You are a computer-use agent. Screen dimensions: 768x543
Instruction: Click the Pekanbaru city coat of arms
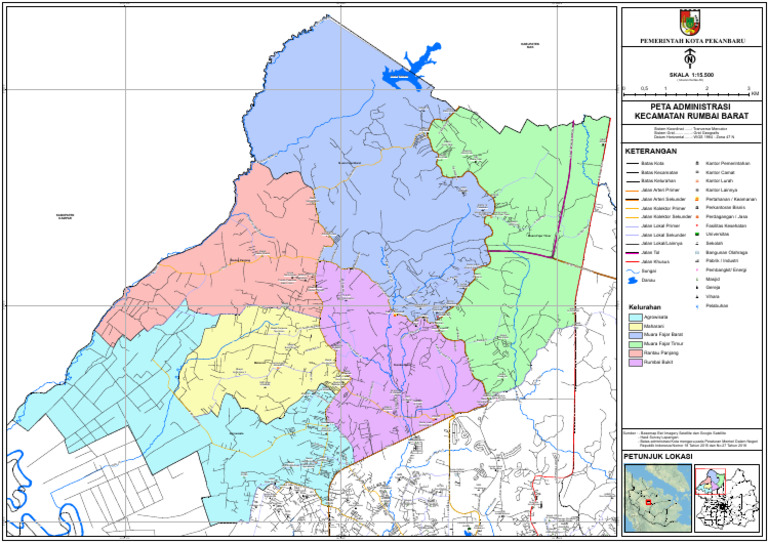pos(690,22)
